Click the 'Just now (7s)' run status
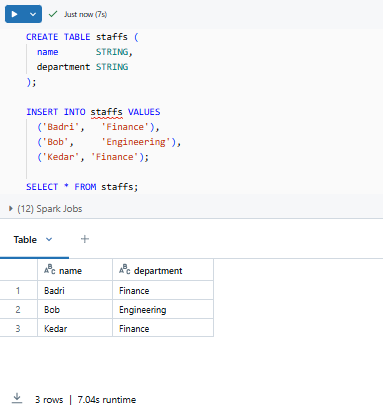383x410 pixels. [x=85, y=14]
